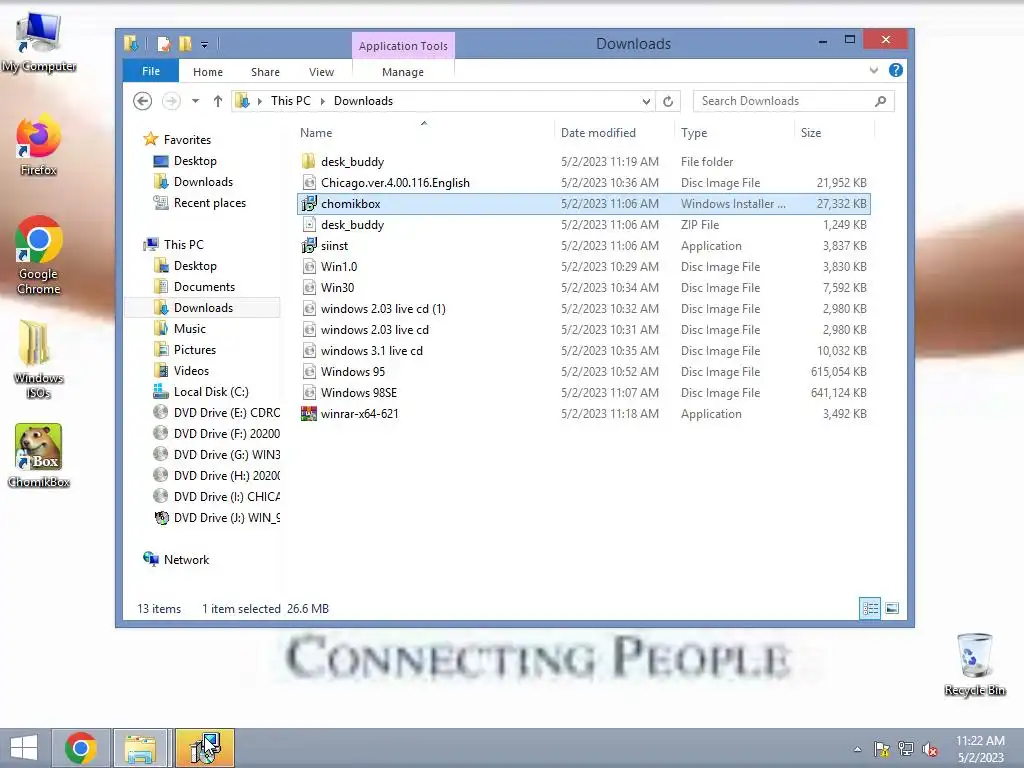Click the search magnifier icon
The image size is (1024, 768).
coord(880,101)
